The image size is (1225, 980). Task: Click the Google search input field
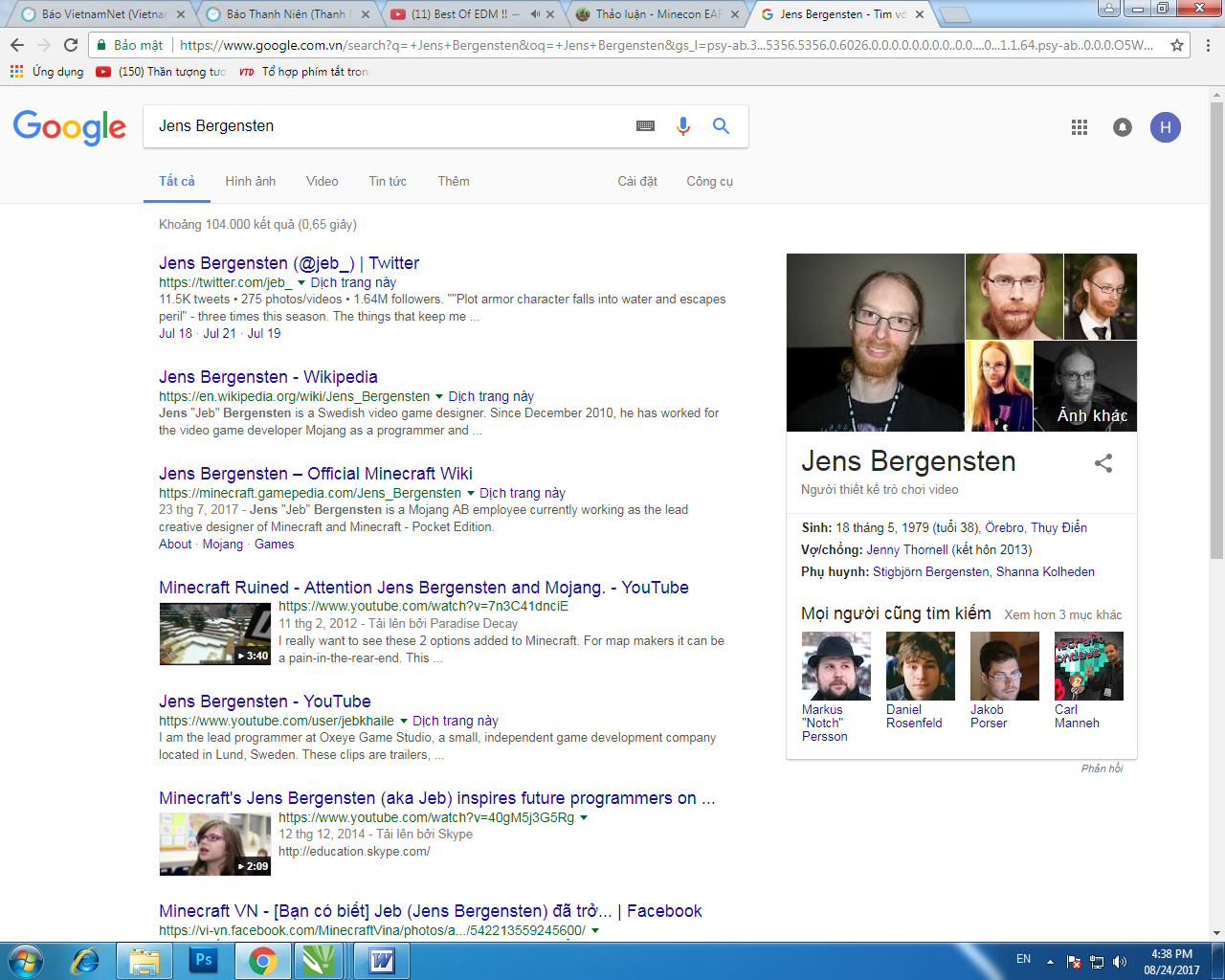pos(390,126)
